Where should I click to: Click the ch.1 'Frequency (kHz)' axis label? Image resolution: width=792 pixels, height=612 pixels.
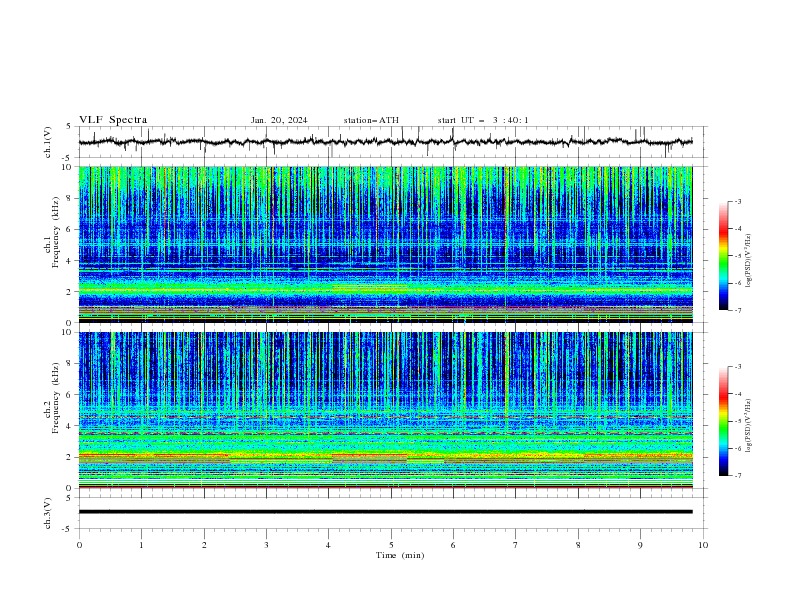[x=56, y=232]
